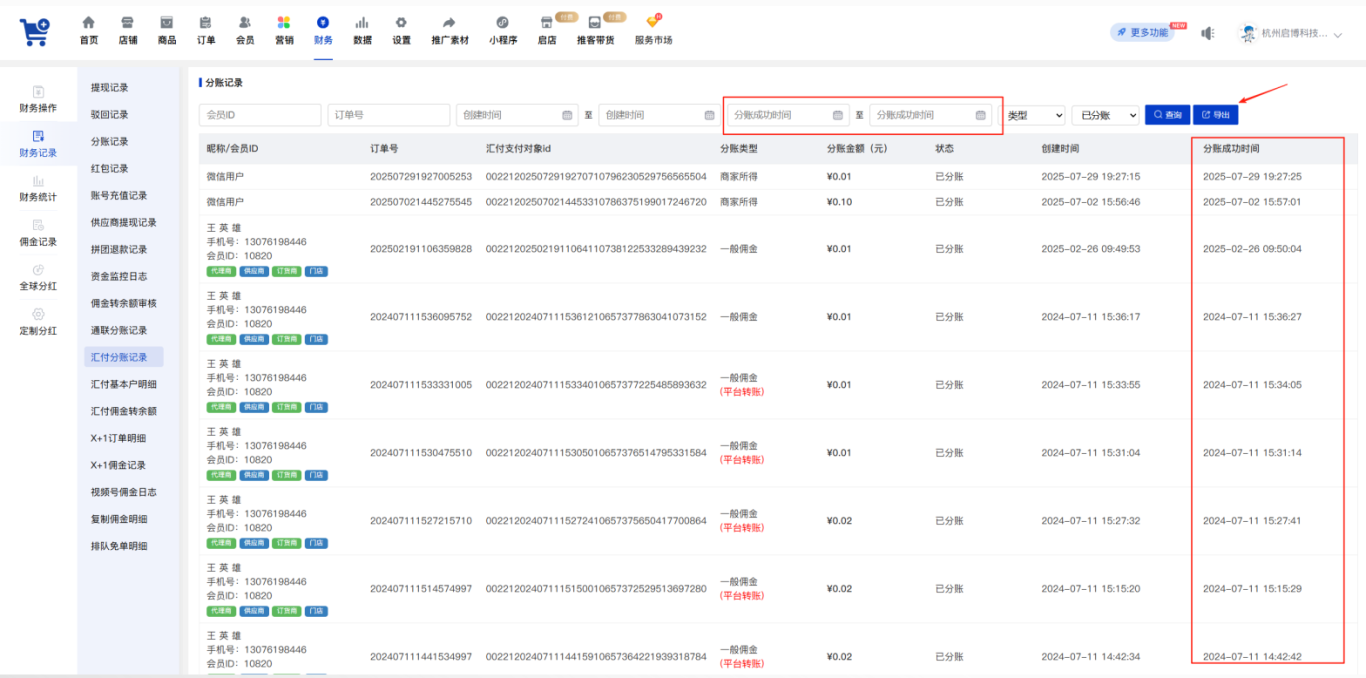Click the blue 查询 search button

[x=1167, y=115]
